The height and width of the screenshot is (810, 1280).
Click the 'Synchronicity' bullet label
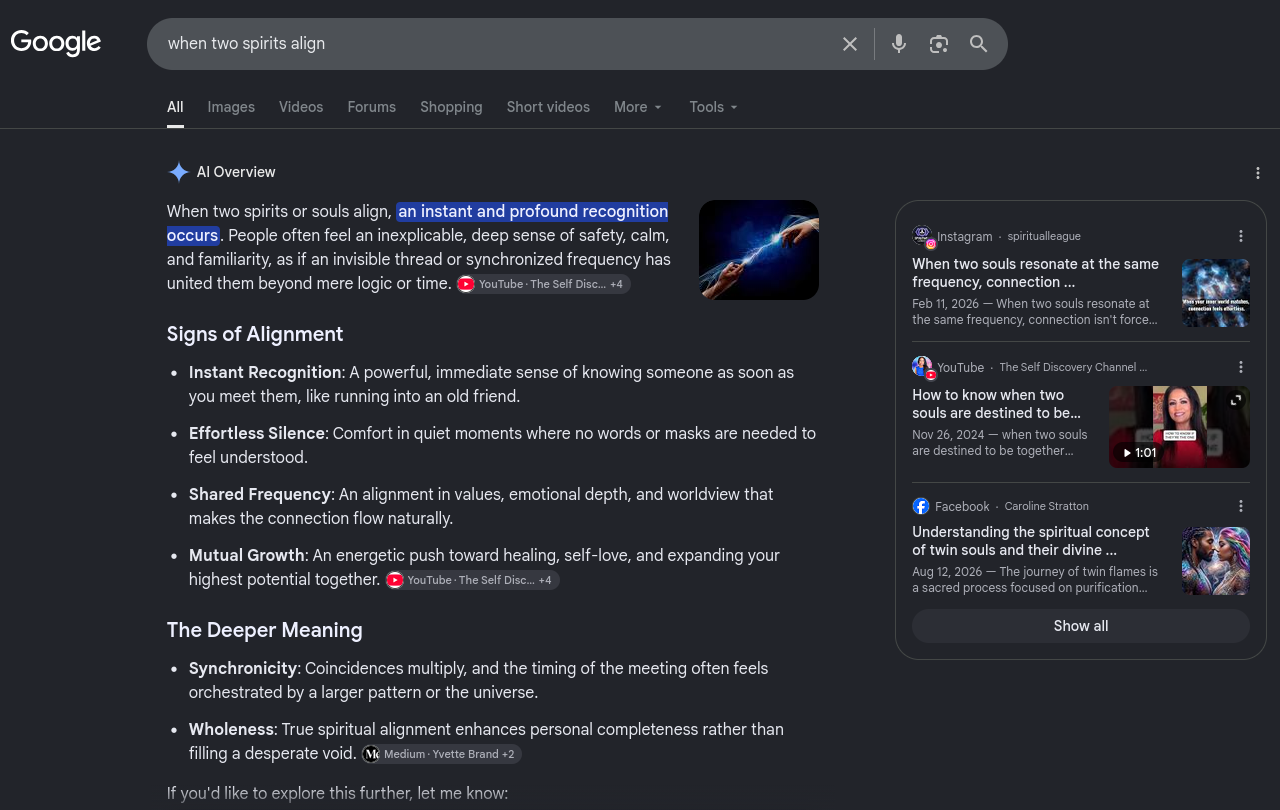pos(243,669)
